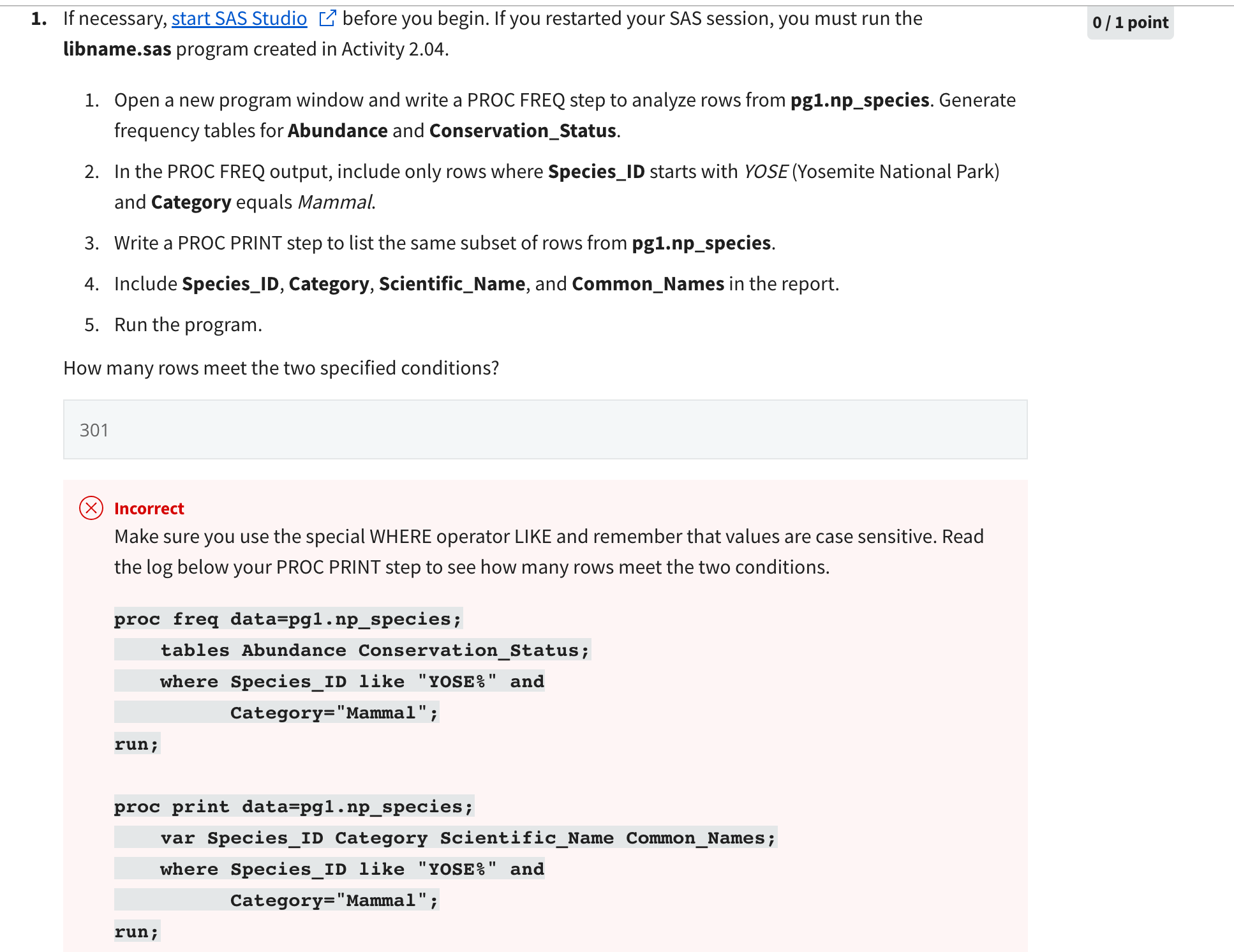Image resolution: width=1234 pixels, height=952 pixels.
Task: Click the italic YOSE text in step 2
Action: point(765,171)
